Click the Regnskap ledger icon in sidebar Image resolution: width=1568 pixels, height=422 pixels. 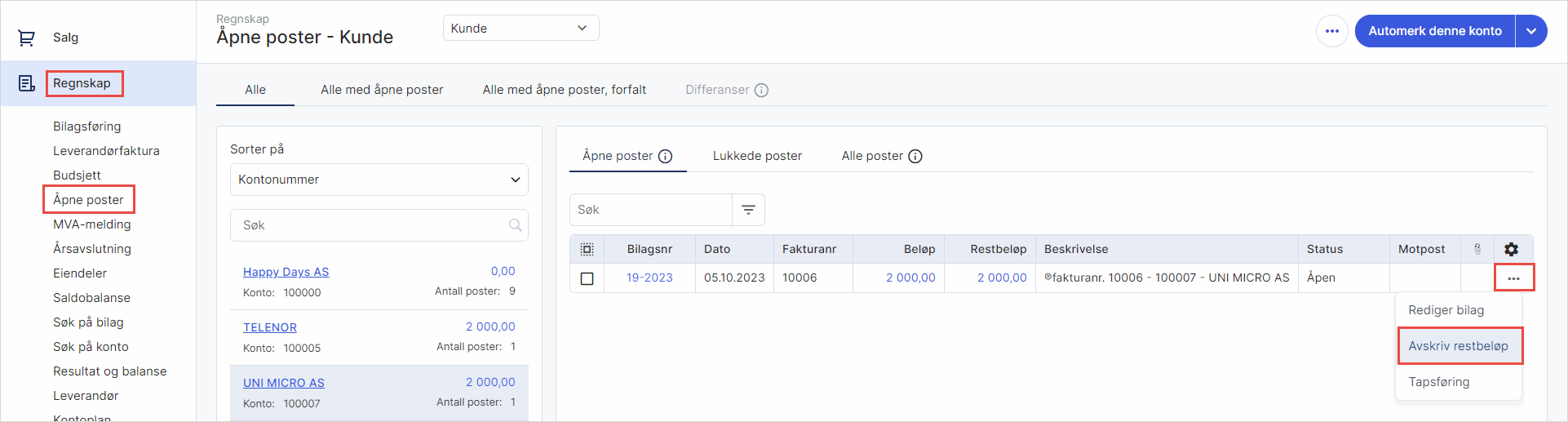tap(26, 83)
